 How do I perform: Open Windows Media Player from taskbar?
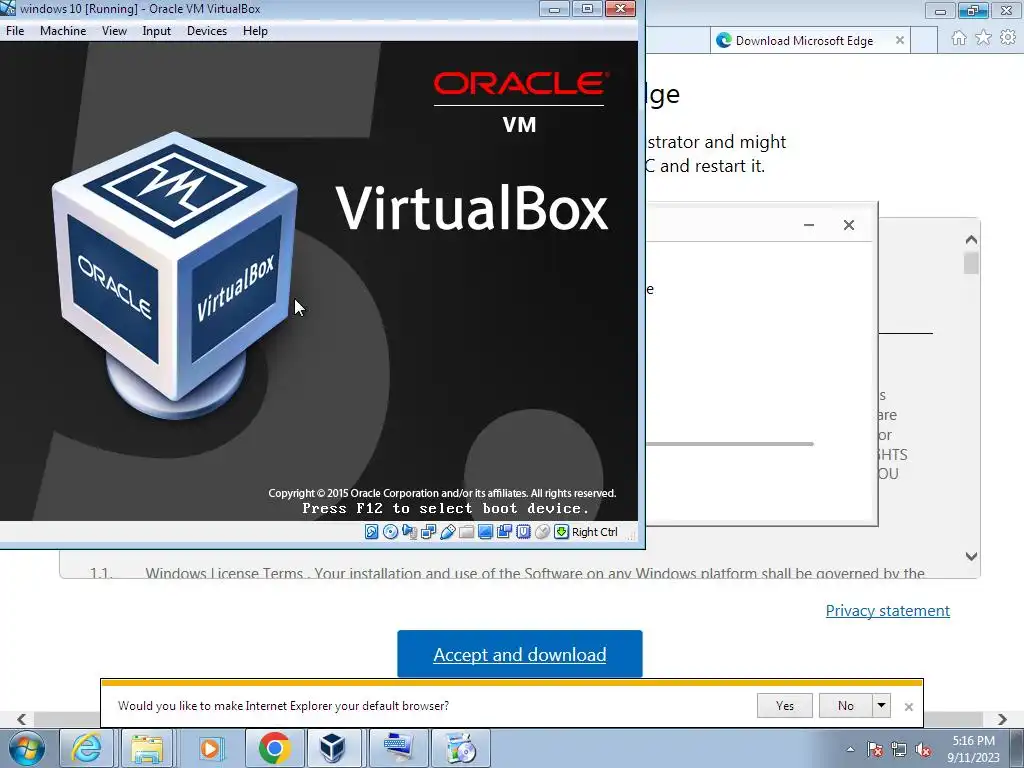pyautogui.click(x=209, y=748)
